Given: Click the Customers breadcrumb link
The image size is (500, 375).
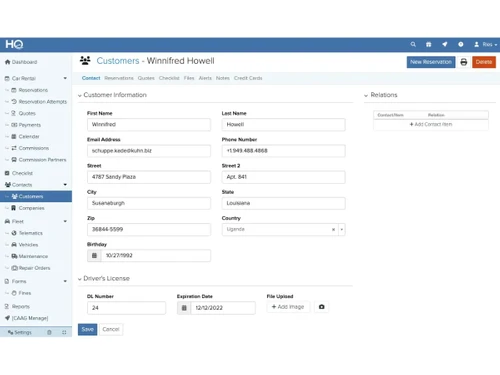Looking at the screenshot, I should click(x=118, y=61).
